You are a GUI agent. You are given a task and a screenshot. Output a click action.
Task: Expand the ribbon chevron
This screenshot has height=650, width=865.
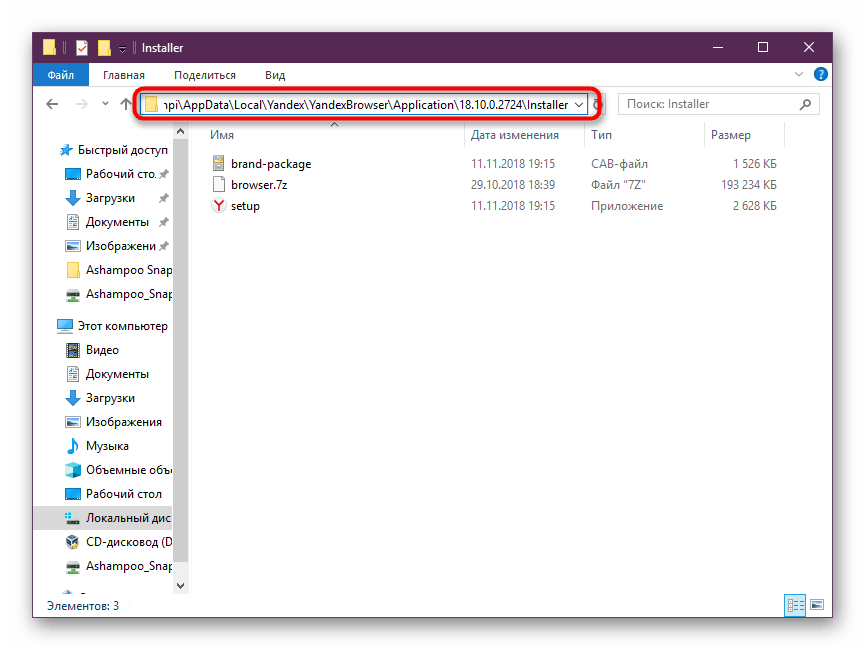click(x=799, y=74)
